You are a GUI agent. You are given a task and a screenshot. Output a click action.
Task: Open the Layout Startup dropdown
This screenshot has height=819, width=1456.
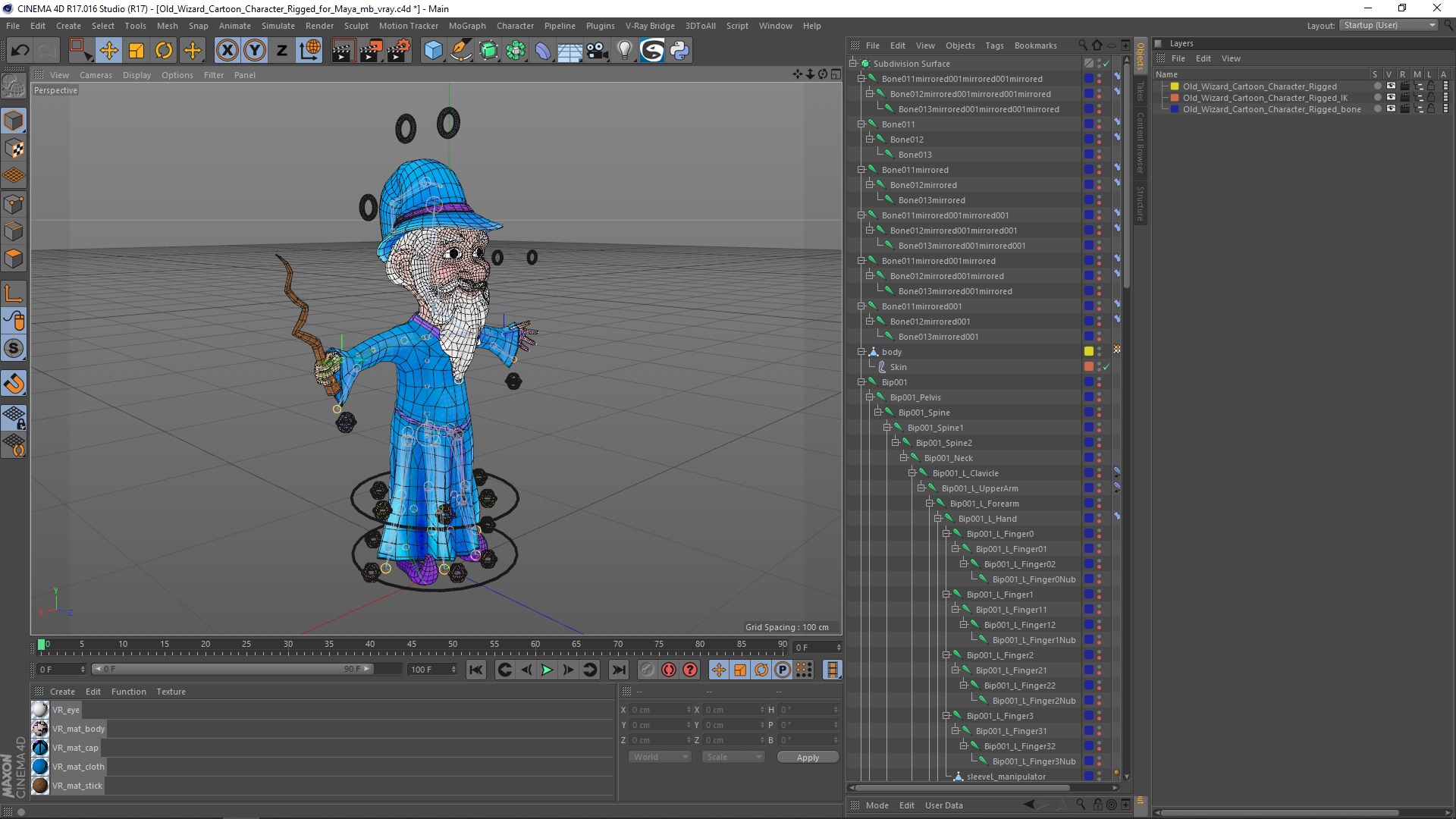tap(1389, 25)
